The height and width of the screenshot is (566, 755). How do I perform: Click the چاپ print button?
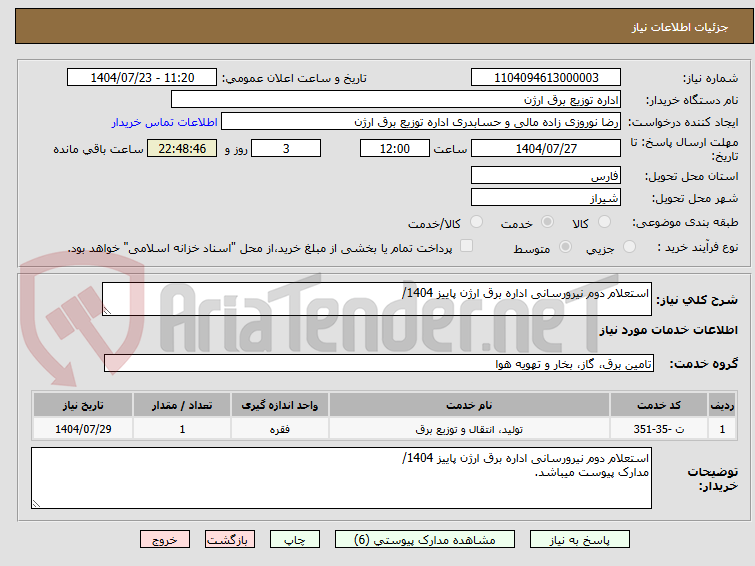[295, 540]
